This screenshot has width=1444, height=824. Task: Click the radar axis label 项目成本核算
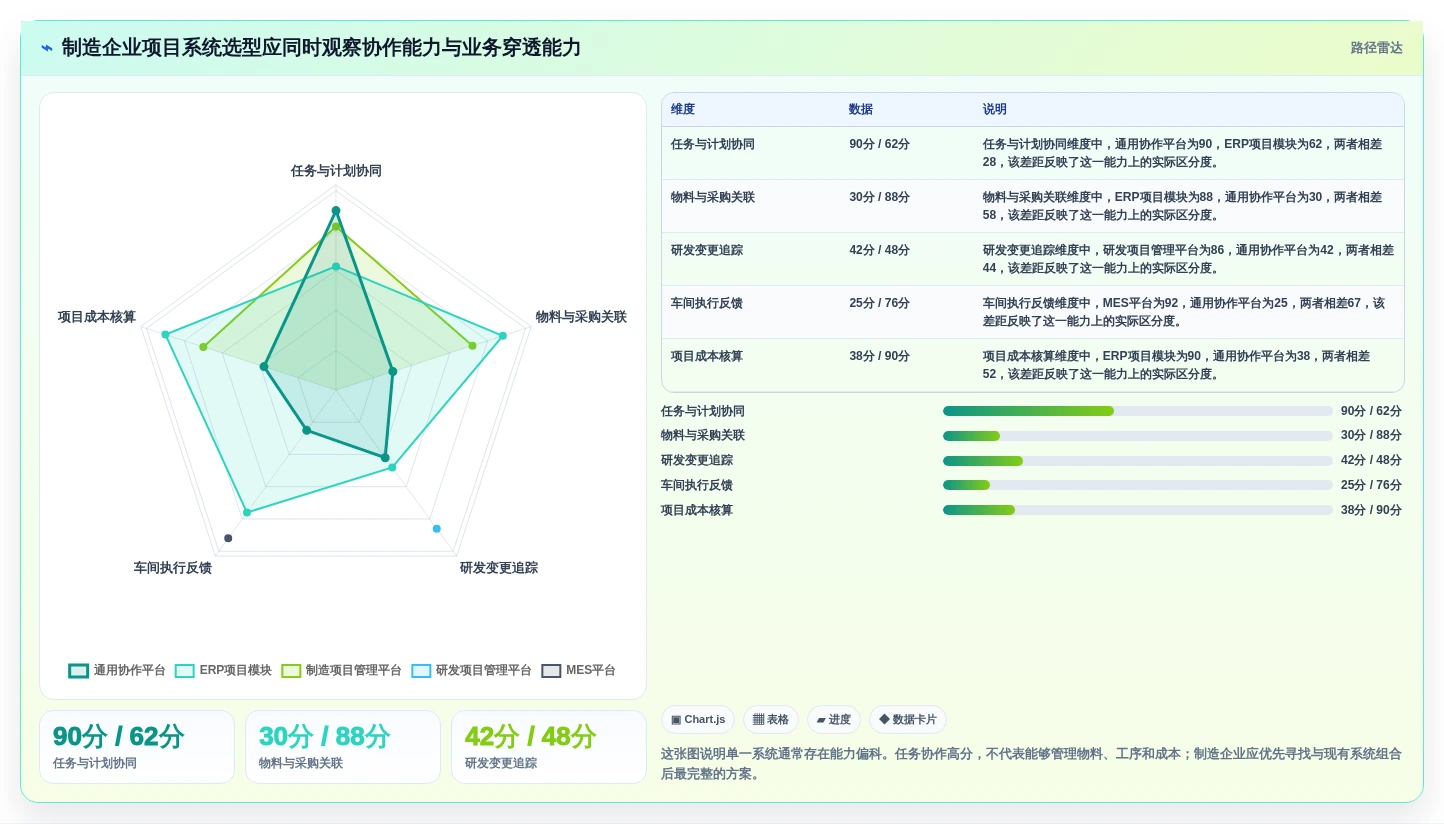97,317
